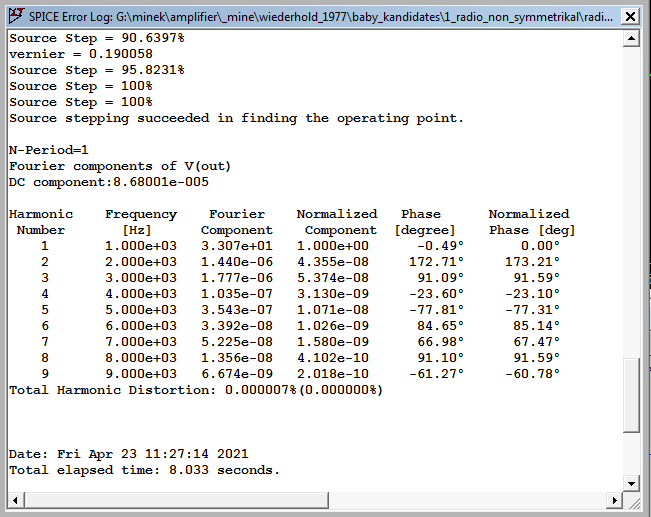Click the 'Harmonic' column header
This screenshot has width=651, height=517.
[x=41, y=214]
